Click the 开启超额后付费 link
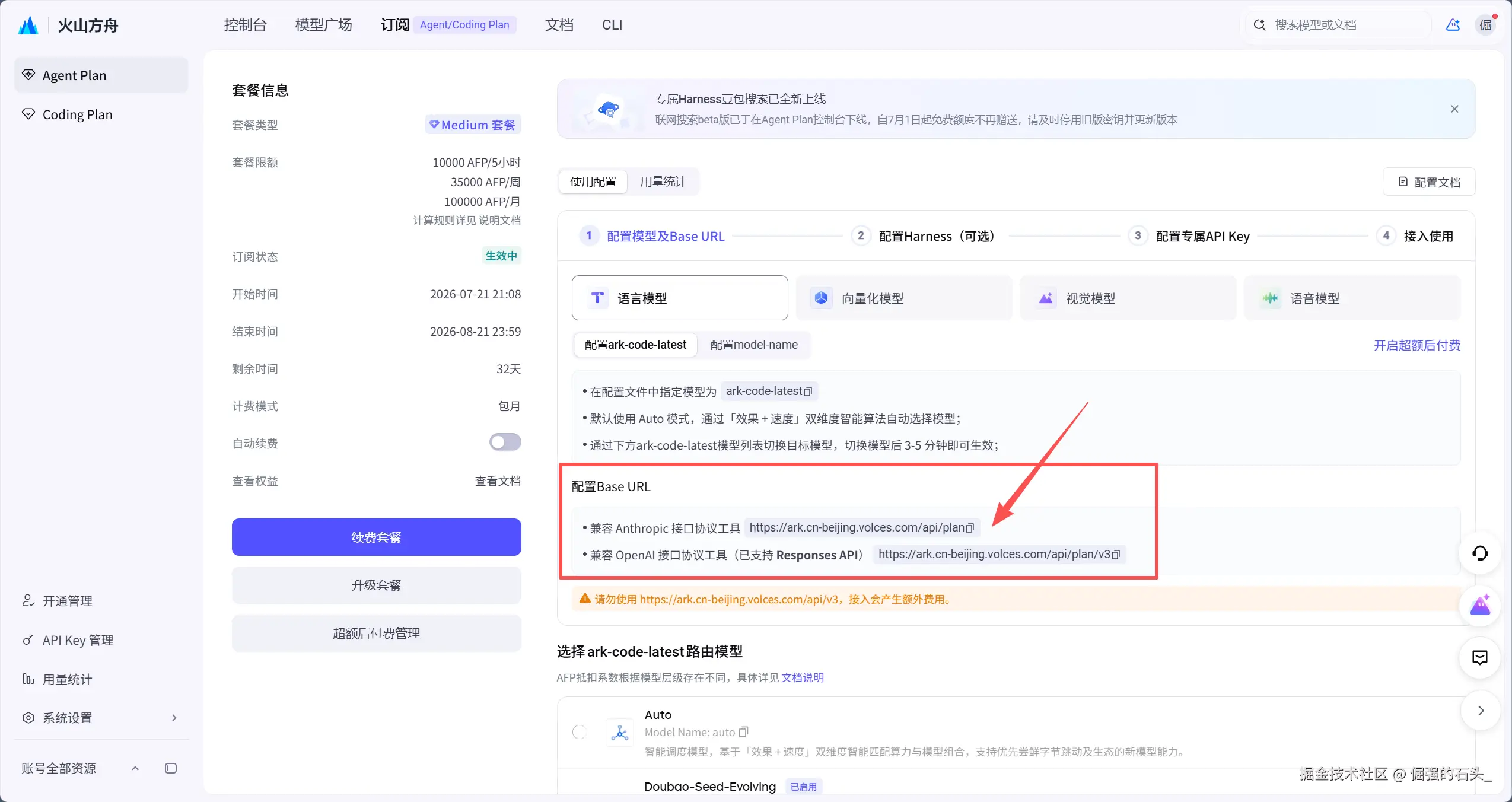This screenshot has width=1512, height=802. point(1417,345)
